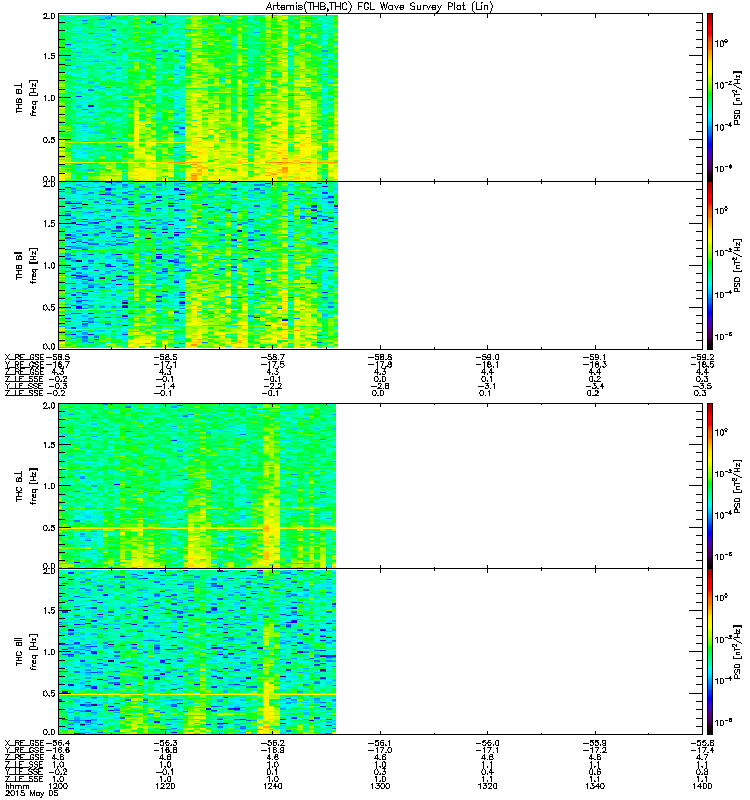
Task: Click the THB X_RE_GSE value -59.0
Action: click(487, 358)
